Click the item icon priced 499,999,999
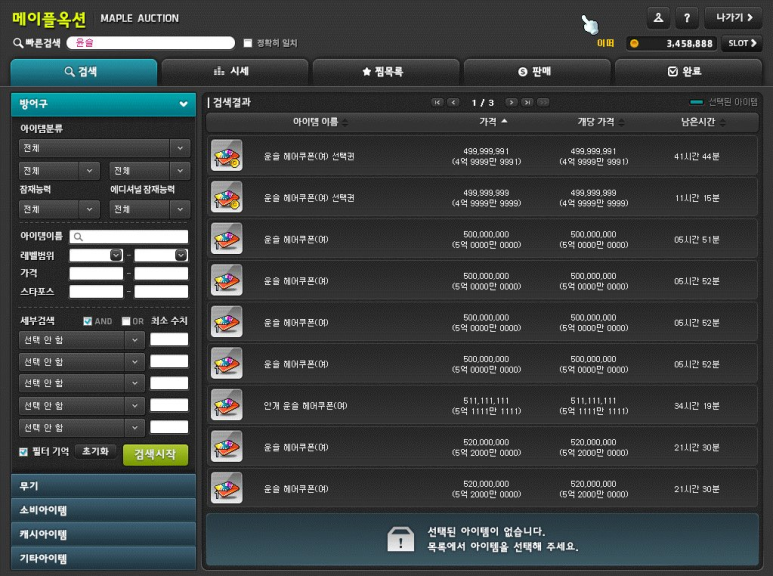The height and width of the screenshot is (576, 773). [x=226, y=197]
